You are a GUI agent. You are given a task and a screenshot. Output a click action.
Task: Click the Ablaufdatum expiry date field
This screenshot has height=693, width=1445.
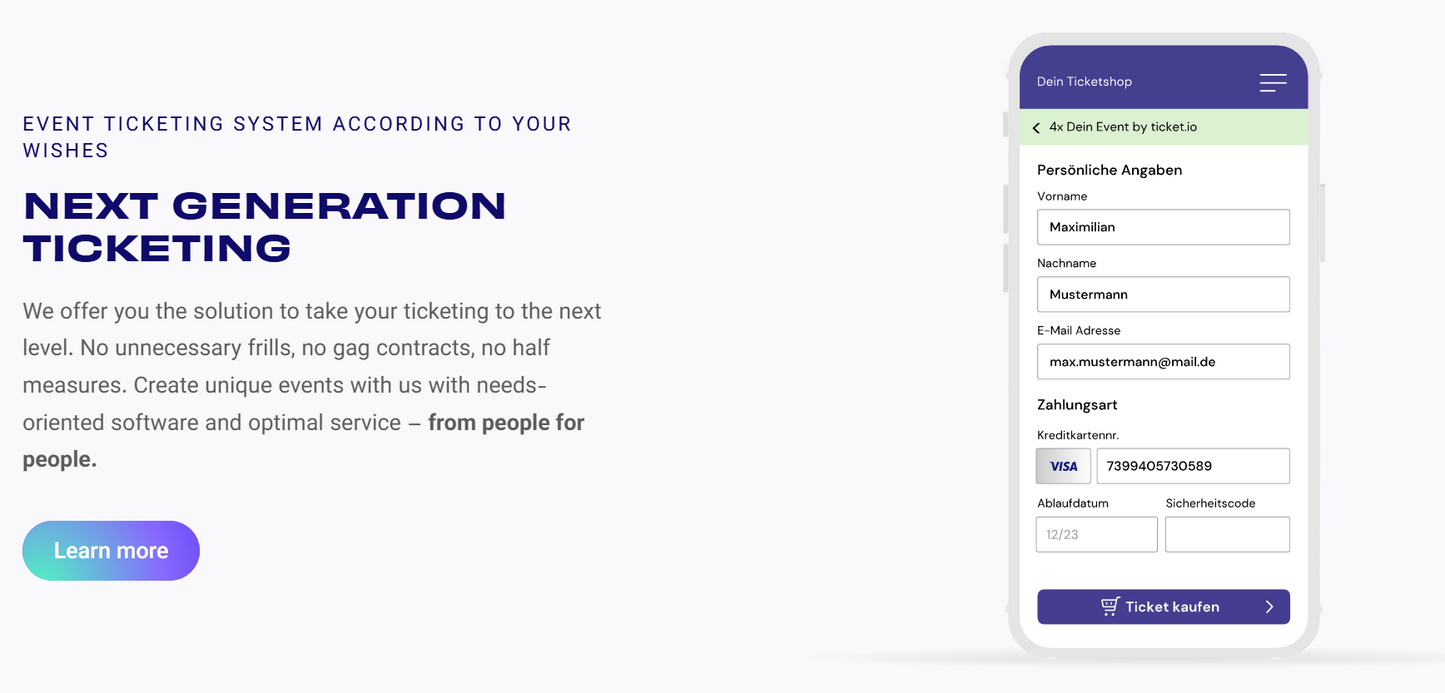(1096, 535)
